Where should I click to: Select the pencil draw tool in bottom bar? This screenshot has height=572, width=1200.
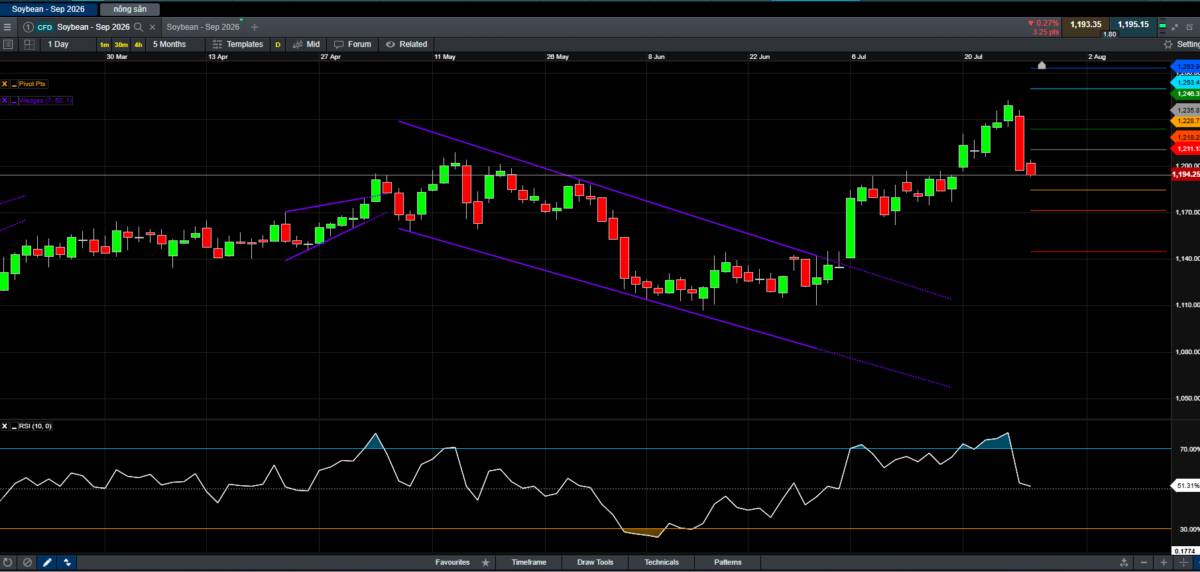46,563
